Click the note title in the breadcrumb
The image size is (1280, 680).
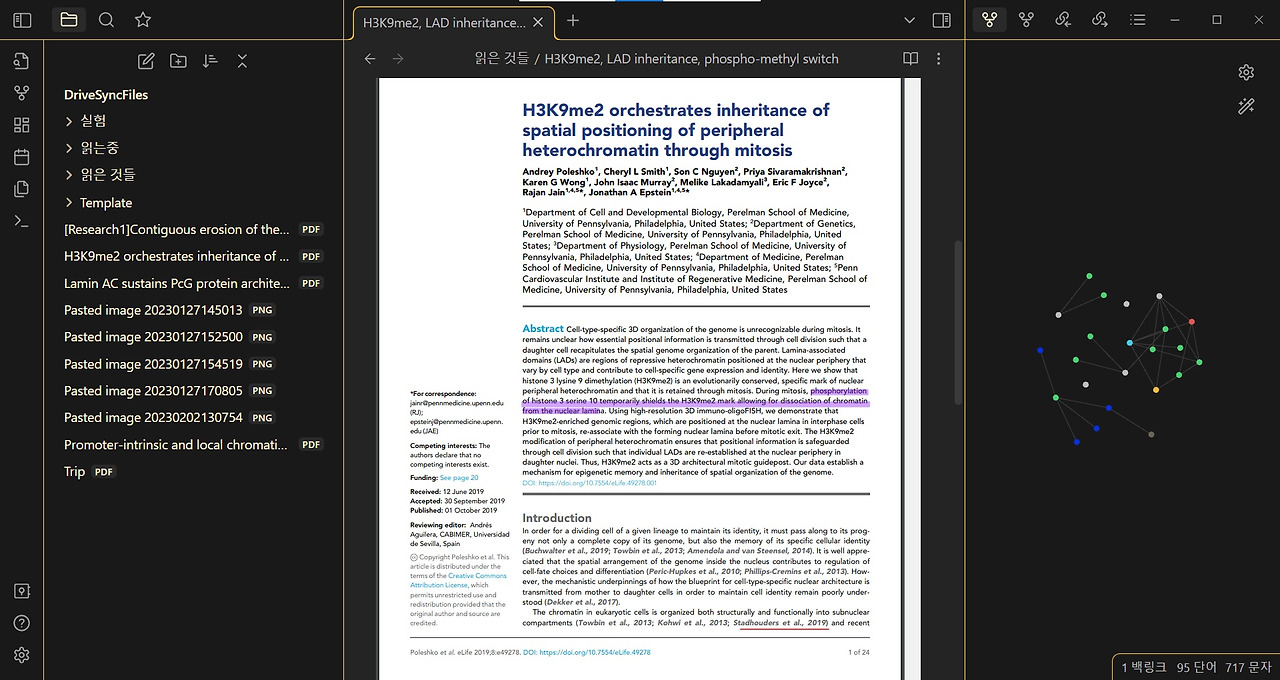[x=692, y=59]
